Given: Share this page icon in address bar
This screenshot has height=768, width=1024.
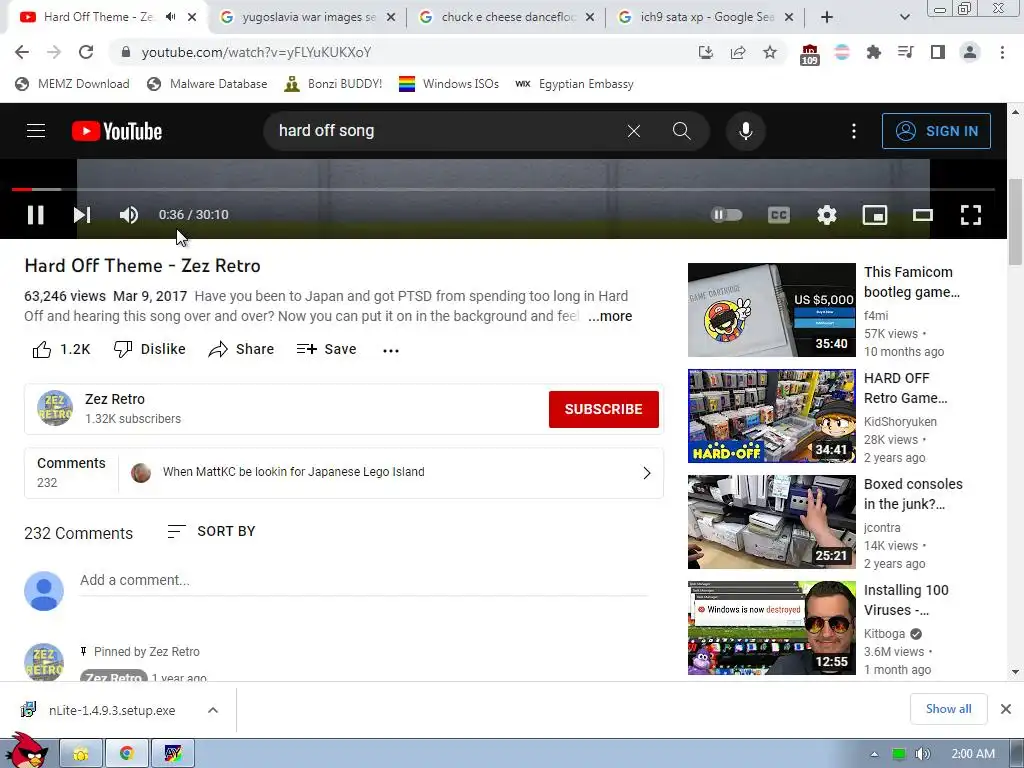Looking at the screenshot, I should click(x=738, y=52).
